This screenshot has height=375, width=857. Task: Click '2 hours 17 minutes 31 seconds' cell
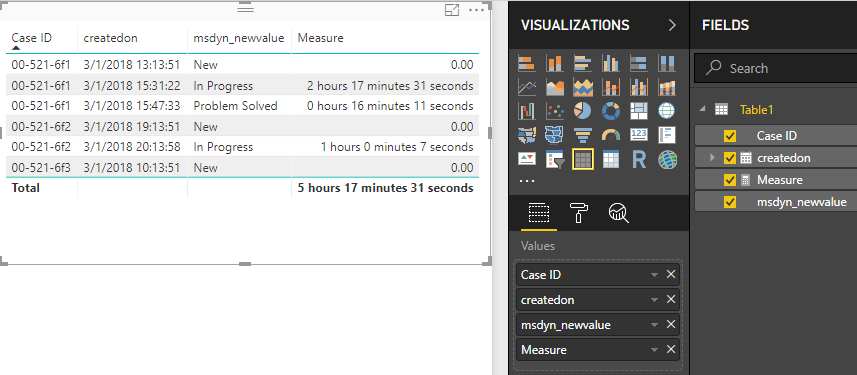[390, 86]
